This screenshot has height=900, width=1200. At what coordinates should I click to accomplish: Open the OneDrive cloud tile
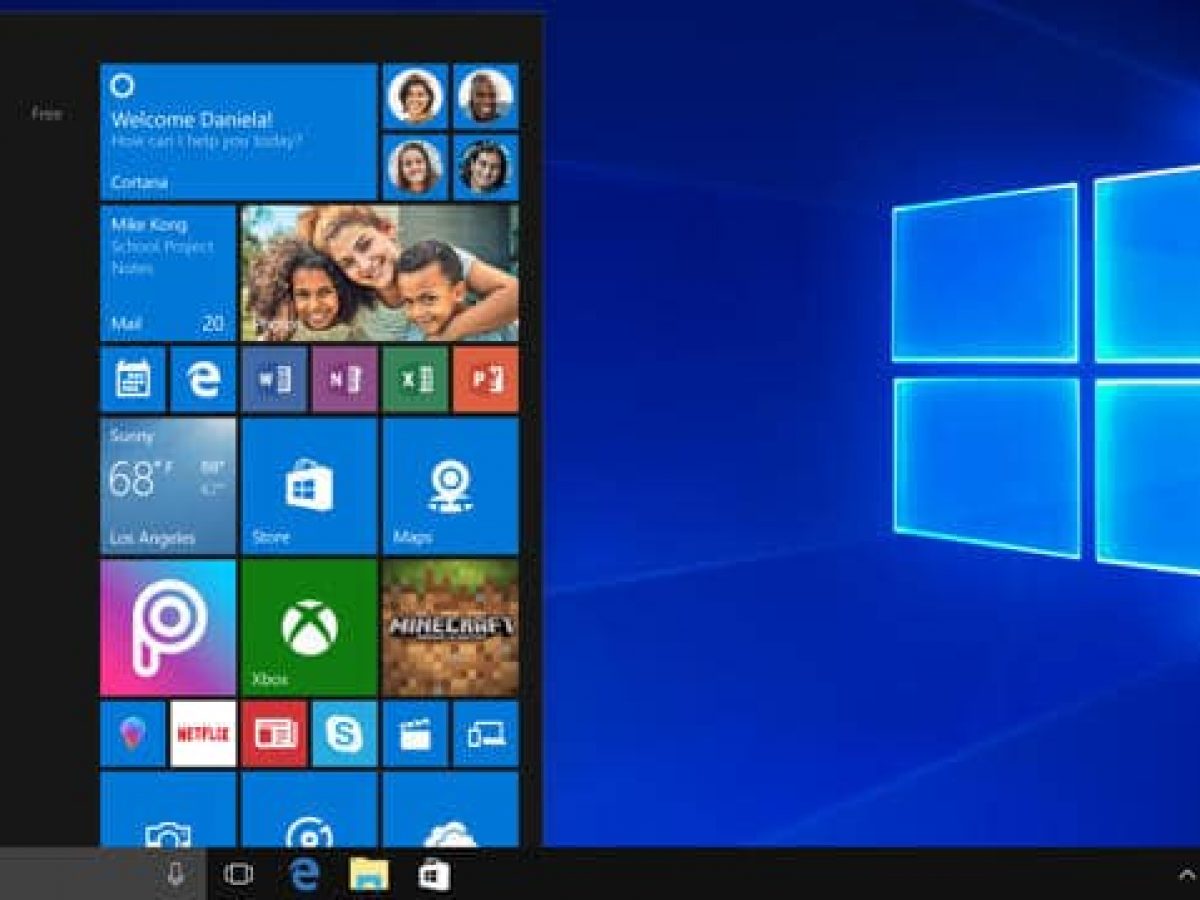[x=451, y=810]
